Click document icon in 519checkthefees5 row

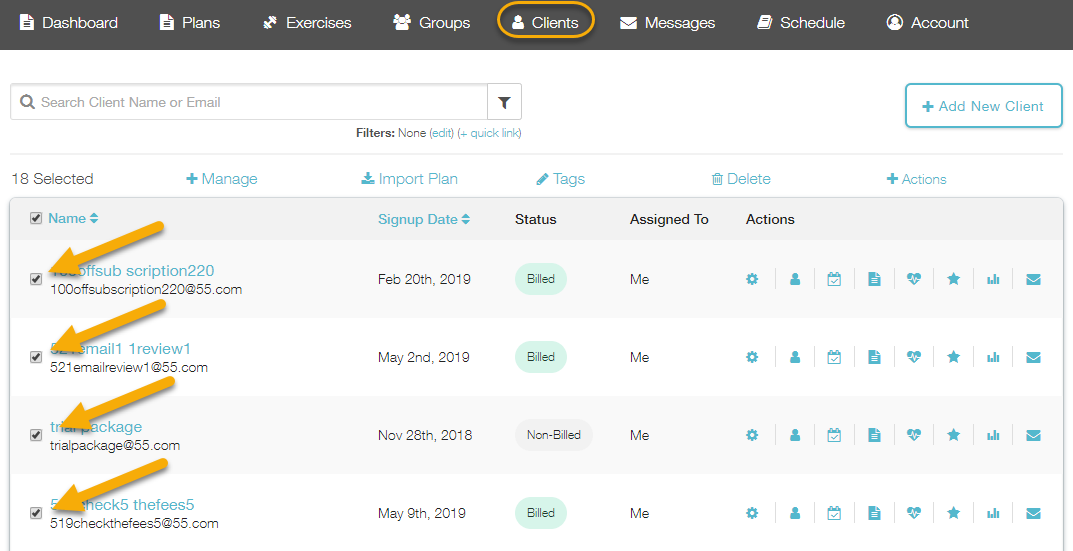coord(874,514)
